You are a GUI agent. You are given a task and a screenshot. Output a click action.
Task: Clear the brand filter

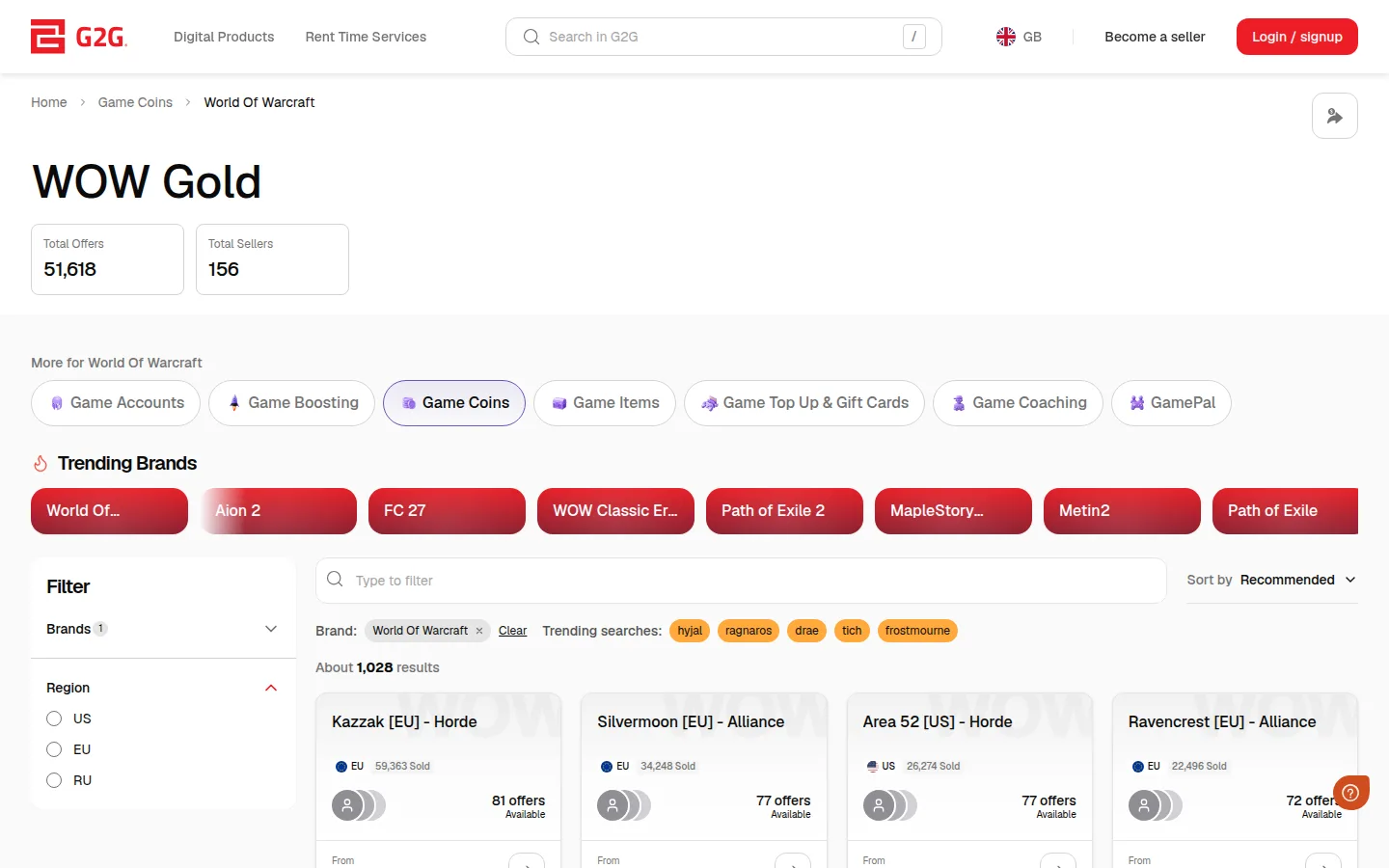[512, 631]
